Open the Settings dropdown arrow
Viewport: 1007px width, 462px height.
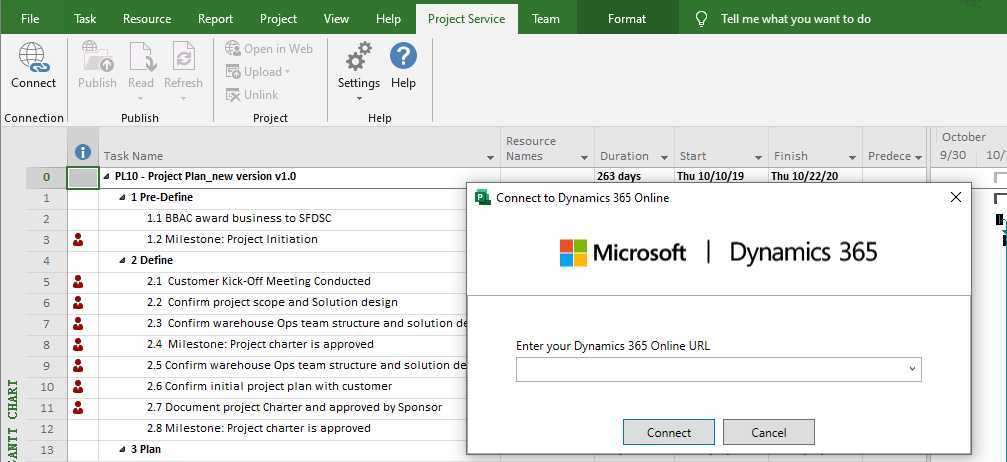[358, 98]
